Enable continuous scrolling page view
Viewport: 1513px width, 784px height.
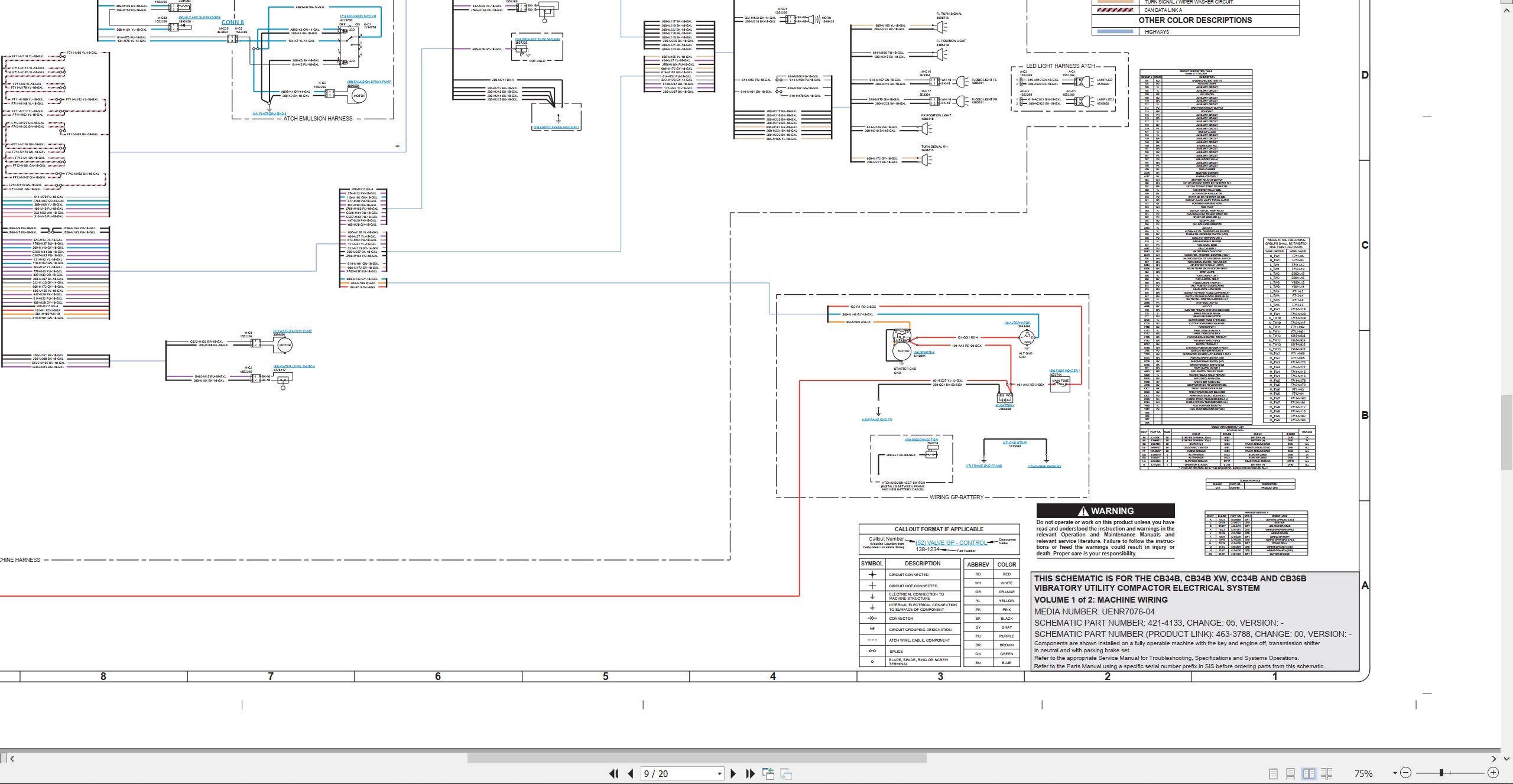1291,773
